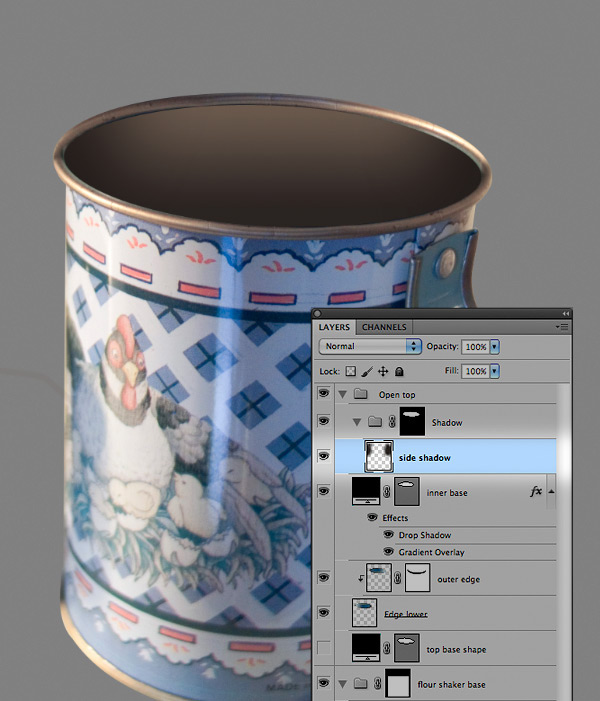Select the inner base layer name

447,493
